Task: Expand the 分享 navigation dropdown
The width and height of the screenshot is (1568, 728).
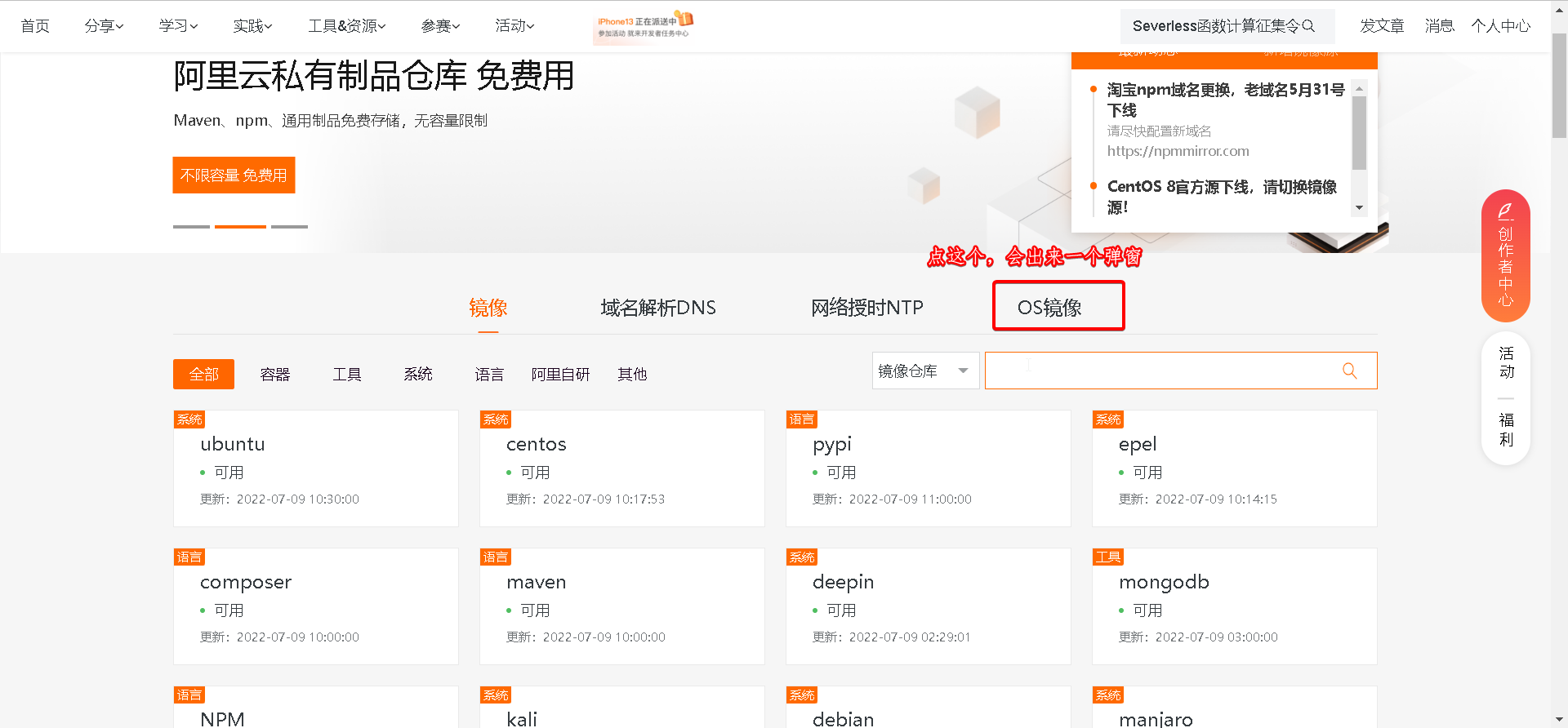Action: [104, 26]
